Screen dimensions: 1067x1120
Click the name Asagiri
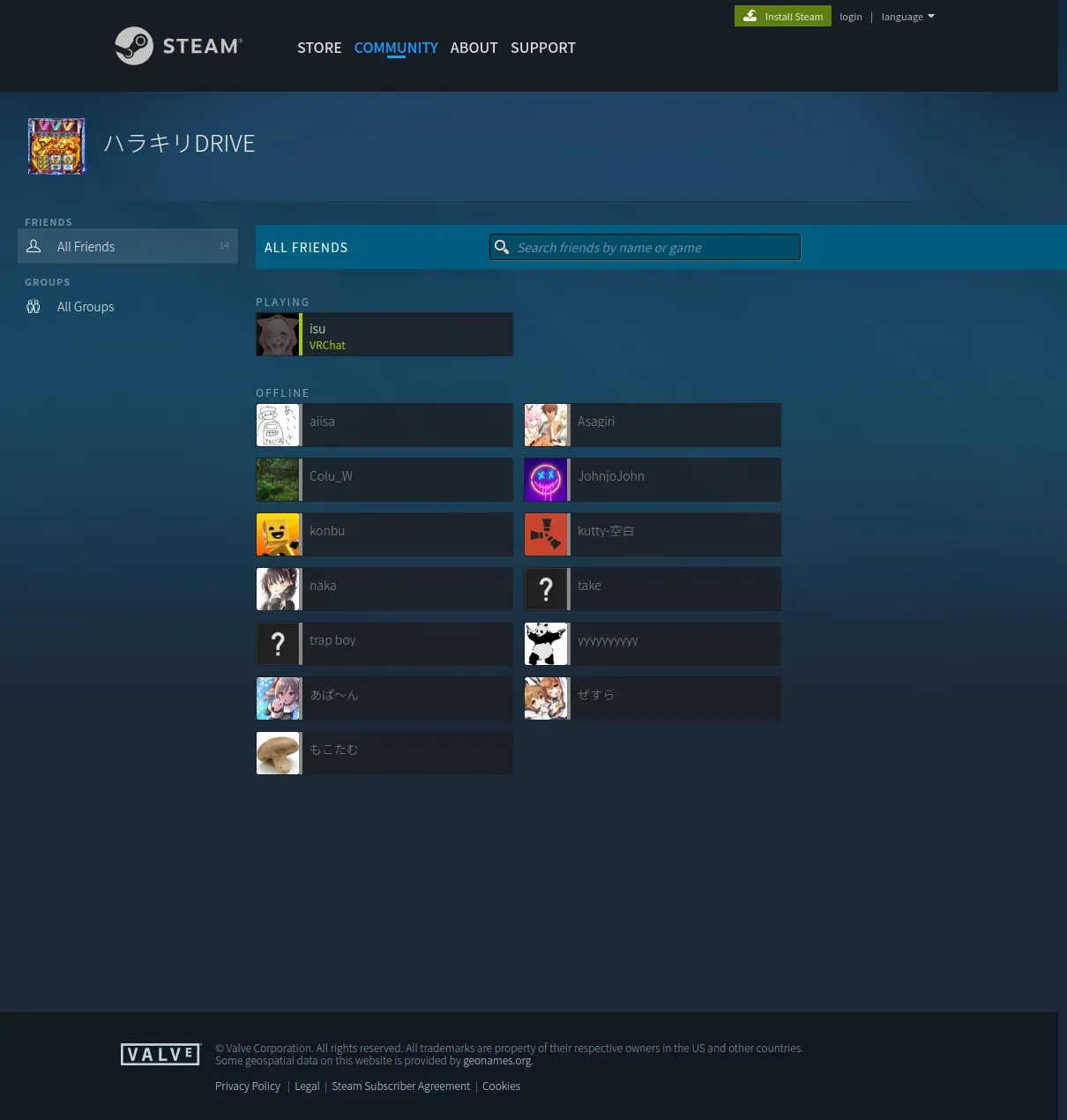point(596,421)
